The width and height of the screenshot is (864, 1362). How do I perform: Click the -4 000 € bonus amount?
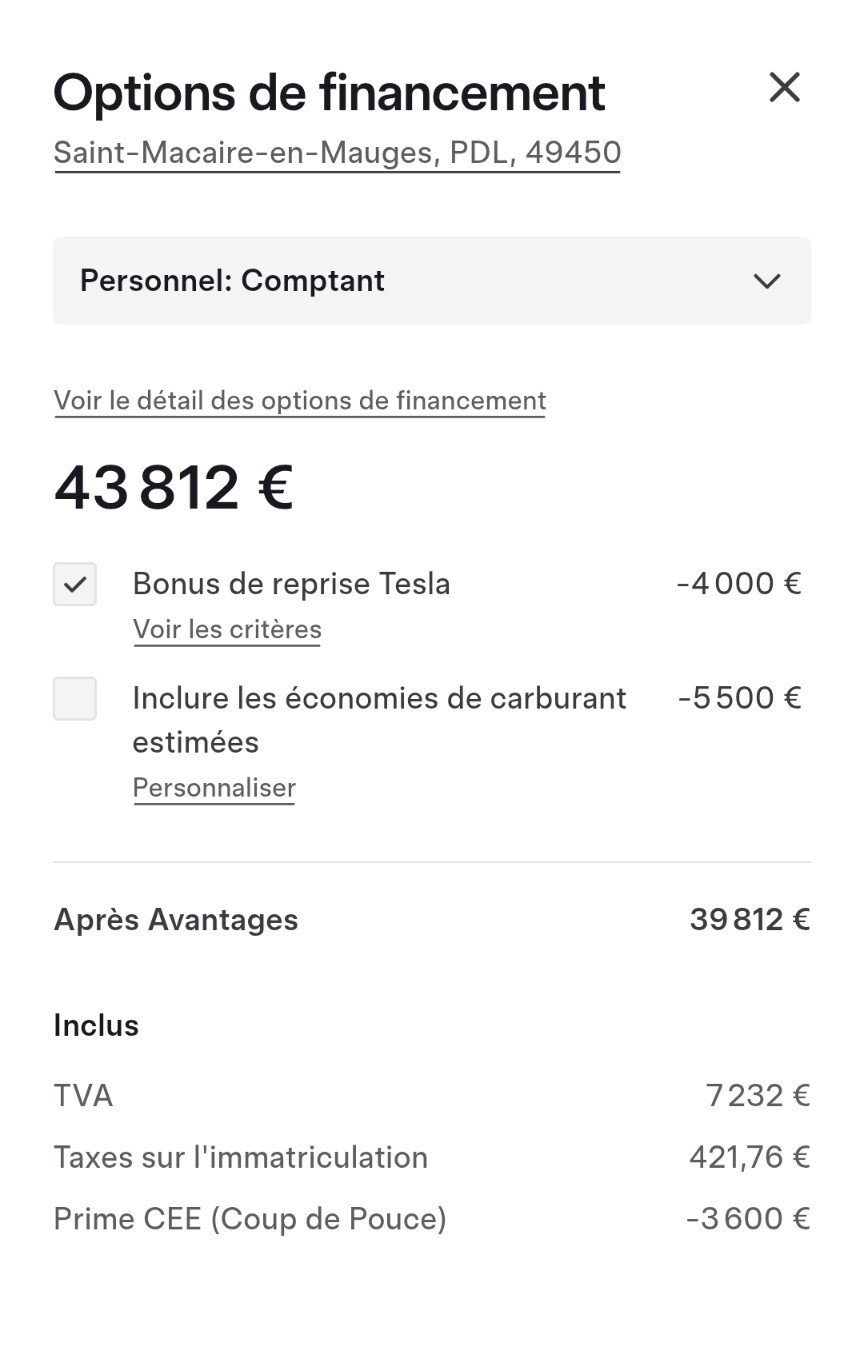point(739,584)
